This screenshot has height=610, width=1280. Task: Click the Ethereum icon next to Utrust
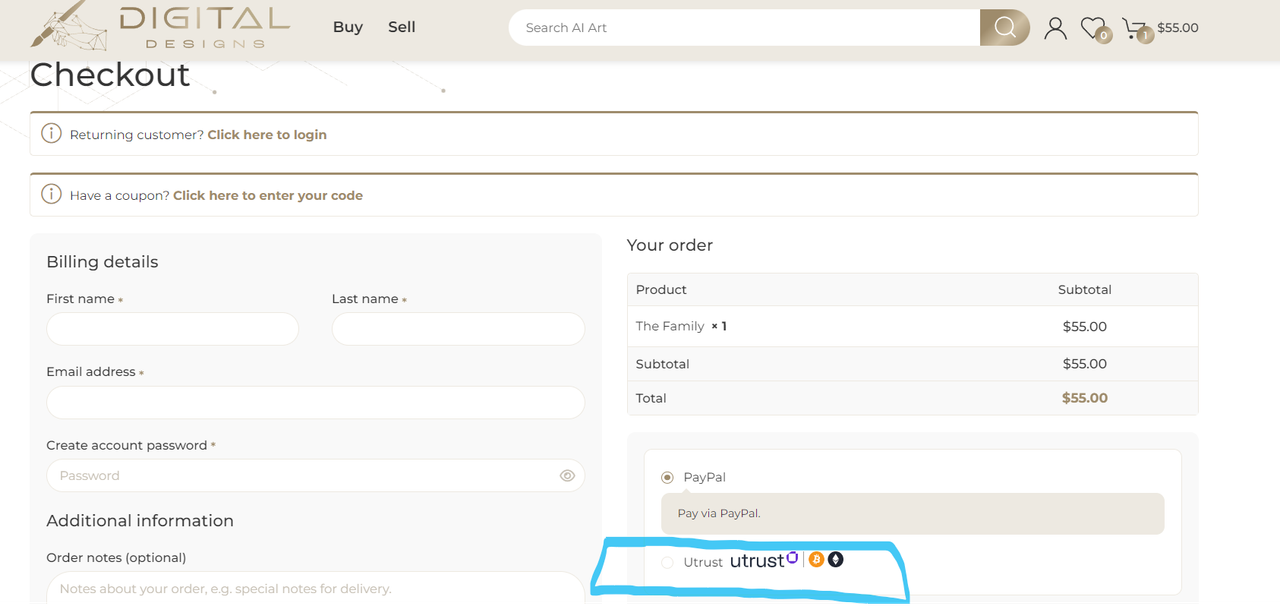pyautogui.click(x=836, y=559)
